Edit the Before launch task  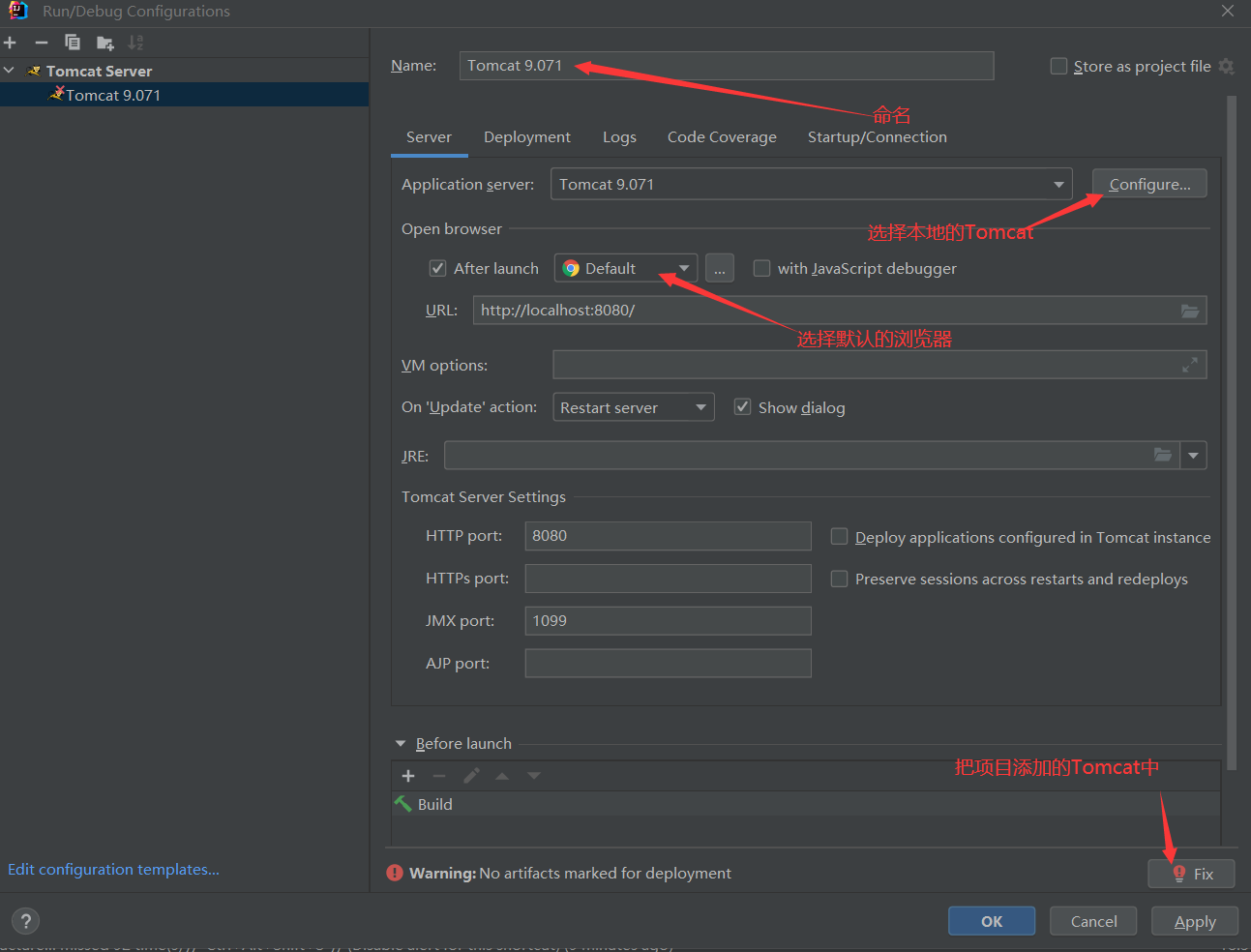471,776
